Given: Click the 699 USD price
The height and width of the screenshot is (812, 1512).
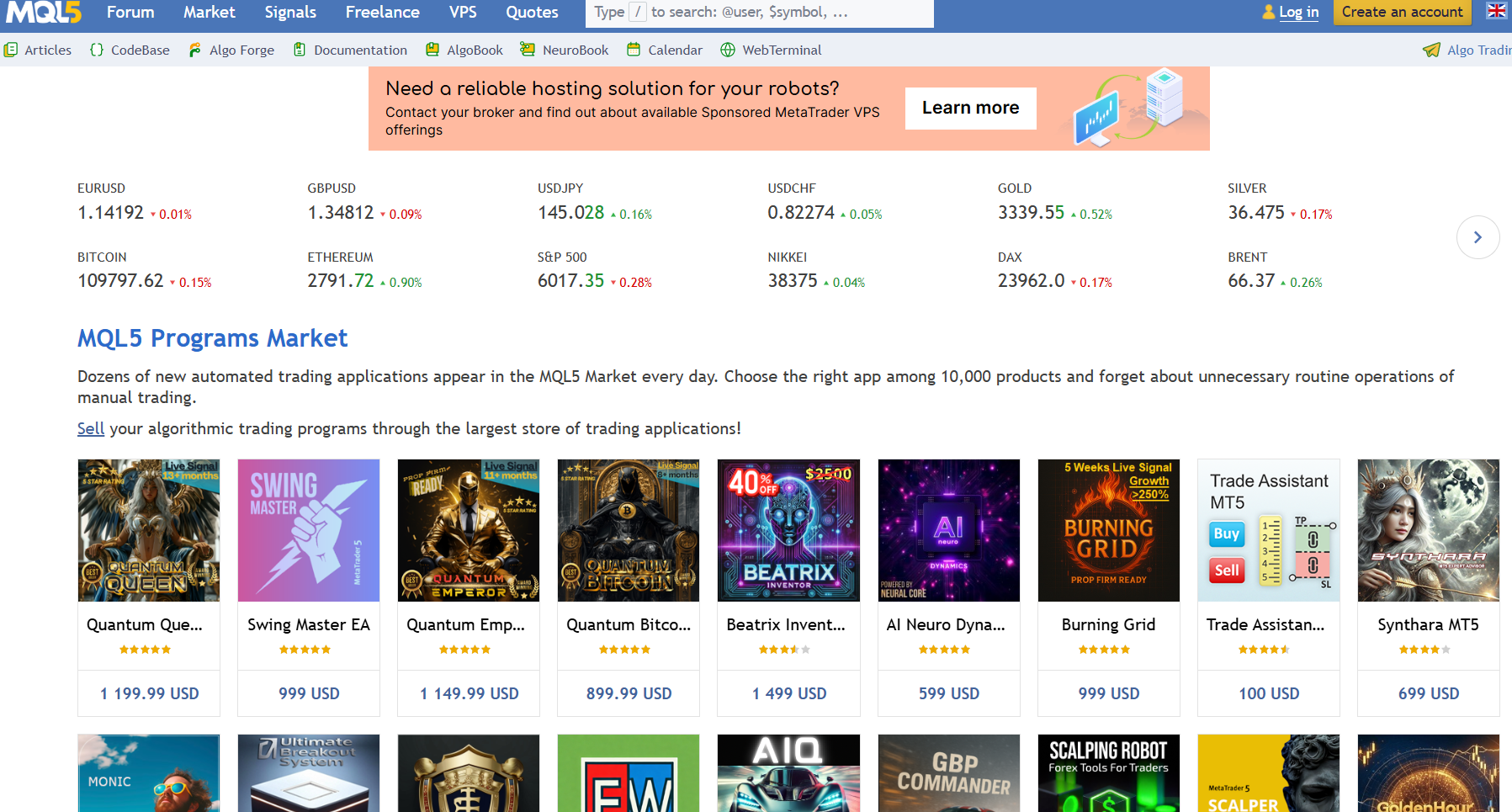Looking at the screenshot, I should pos(1429,693).
